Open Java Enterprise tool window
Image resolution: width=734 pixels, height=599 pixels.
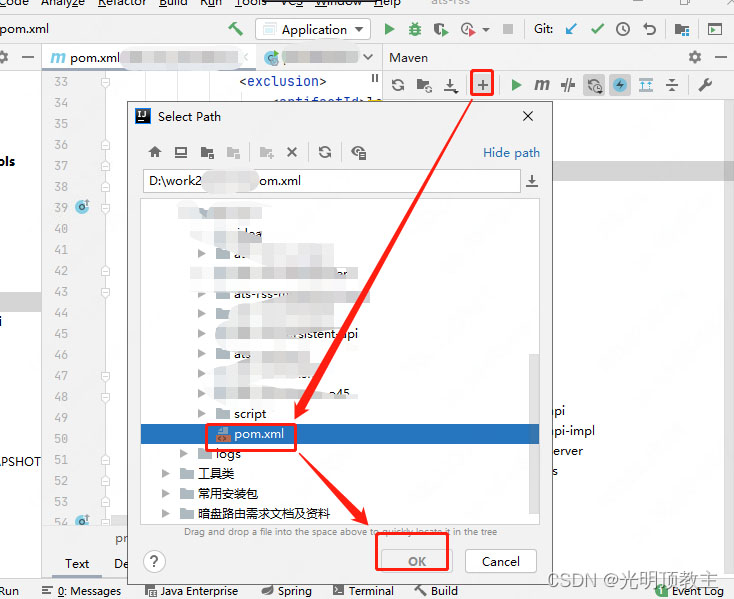point(191,591)
